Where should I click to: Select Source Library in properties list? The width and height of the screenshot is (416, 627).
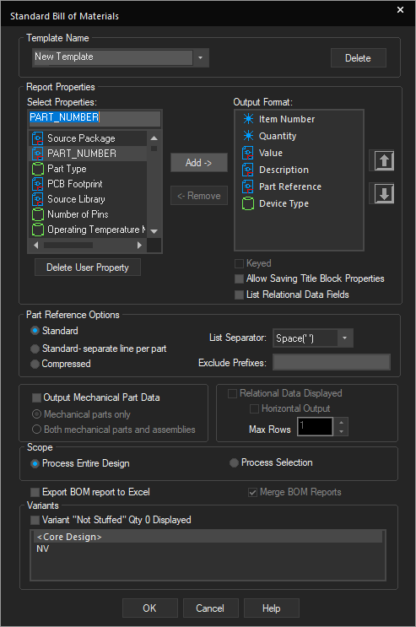(88, 199)
